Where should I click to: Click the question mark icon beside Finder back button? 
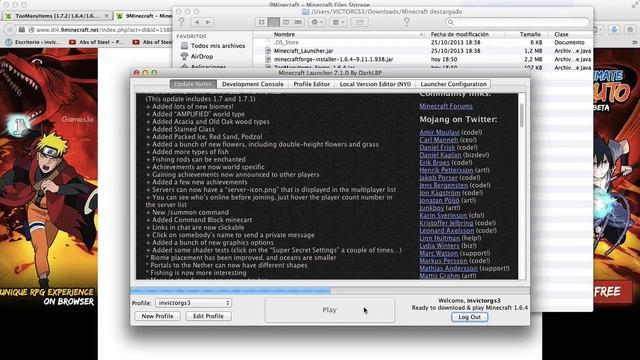point(182,22)
